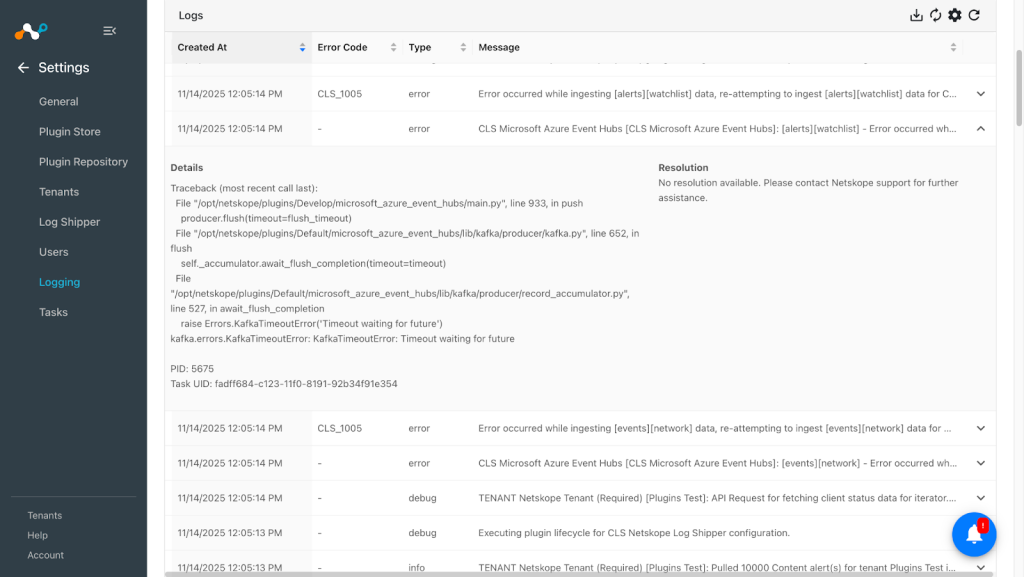Expand the Azure Event Hubs [events][network] row
1024x577 pixels.
[x=981, y=463]
